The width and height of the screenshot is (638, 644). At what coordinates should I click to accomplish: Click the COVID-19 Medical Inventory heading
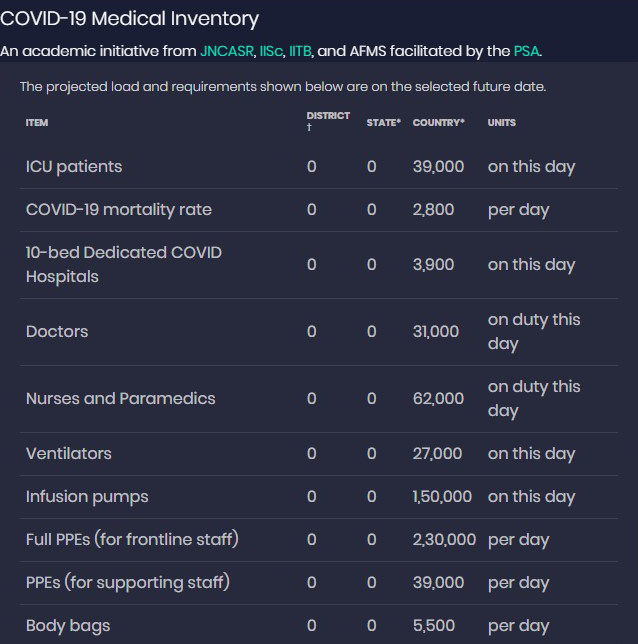(x=130, y=18)
